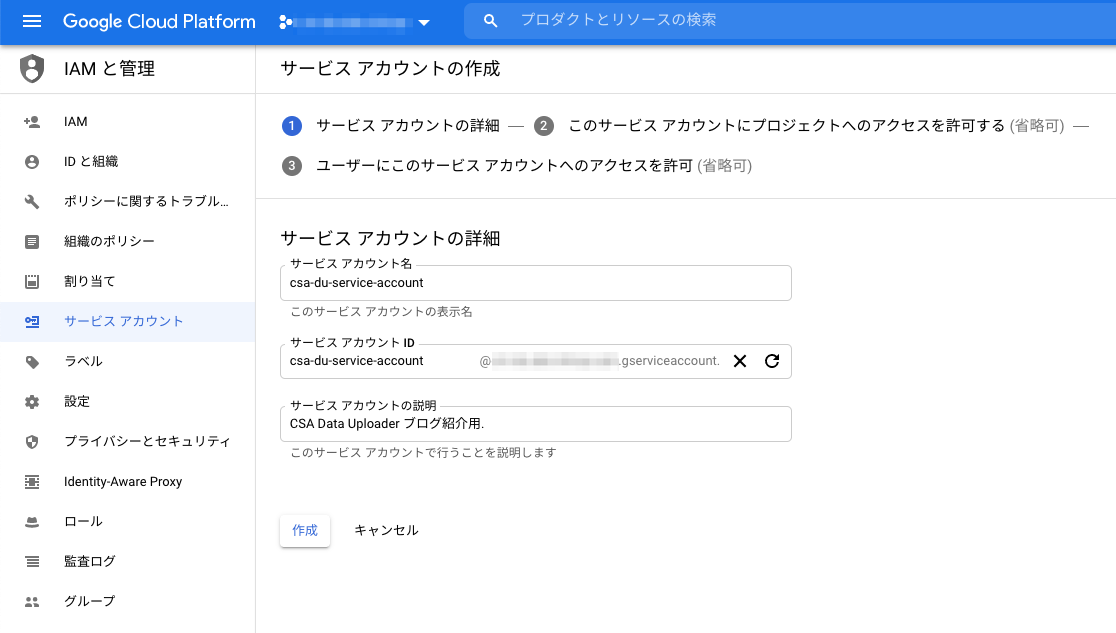Click the project hexagon icon
Image resolution: width=1116 pixels, height=633 pixels.
click(x=285, y=22)
